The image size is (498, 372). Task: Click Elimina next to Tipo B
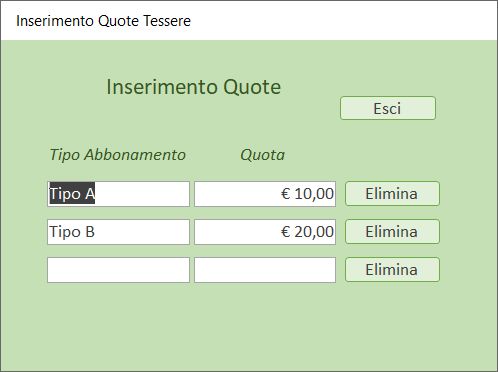point(392,232)
